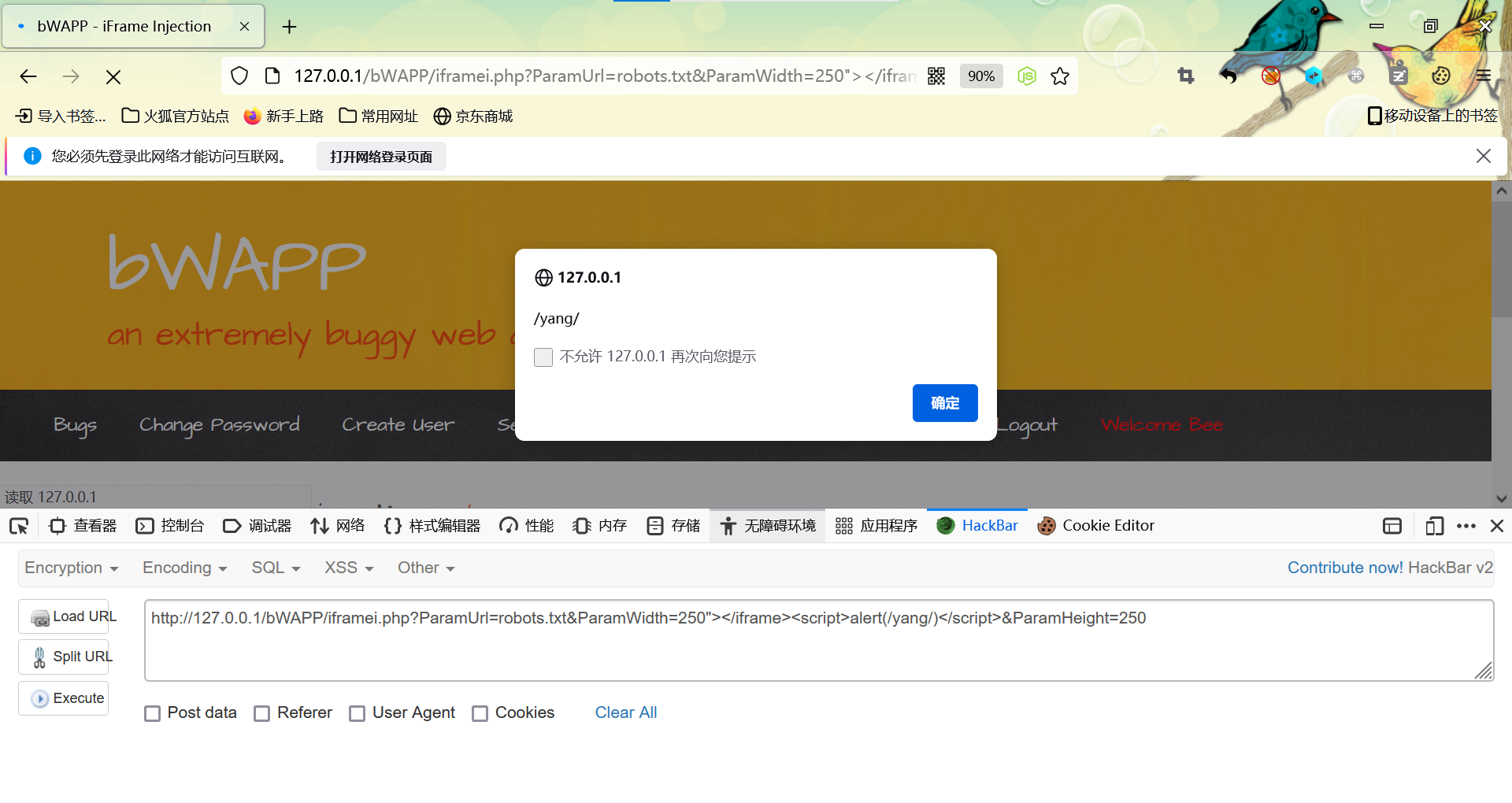
Task: Click responsive design mode icon
Action: [1434, 526]
